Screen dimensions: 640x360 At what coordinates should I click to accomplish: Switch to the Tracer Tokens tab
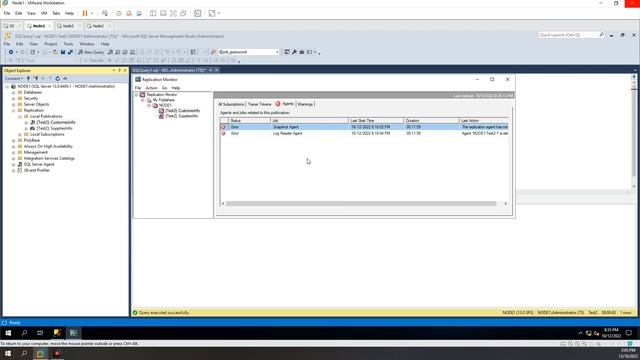(x=260, y=104)
